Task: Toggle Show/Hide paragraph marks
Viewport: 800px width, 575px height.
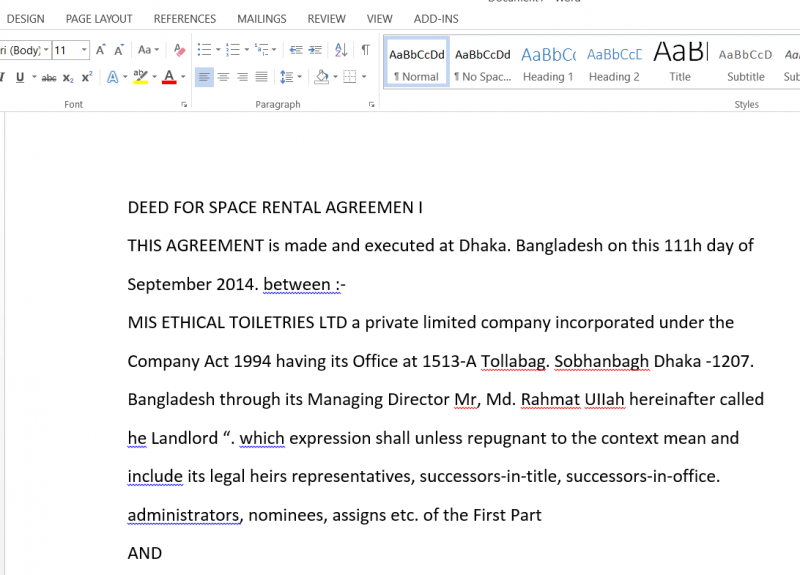Action: (x=365, y=50)
